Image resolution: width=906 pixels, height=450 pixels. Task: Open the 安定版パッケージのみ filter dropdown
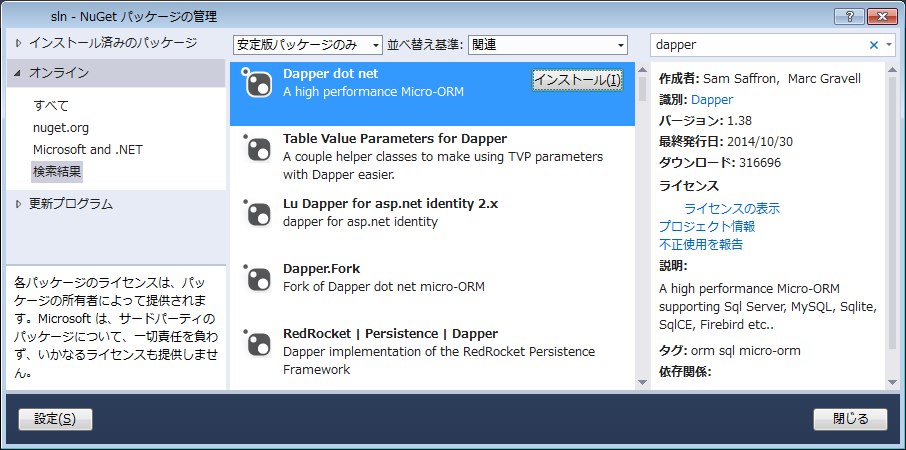tap(307, 45)
